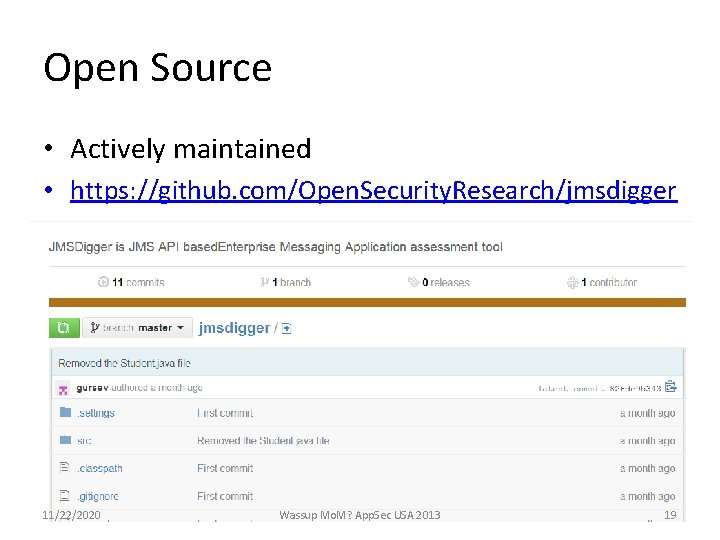Click the branch fork icon in stats bar

tap(264, 282)
